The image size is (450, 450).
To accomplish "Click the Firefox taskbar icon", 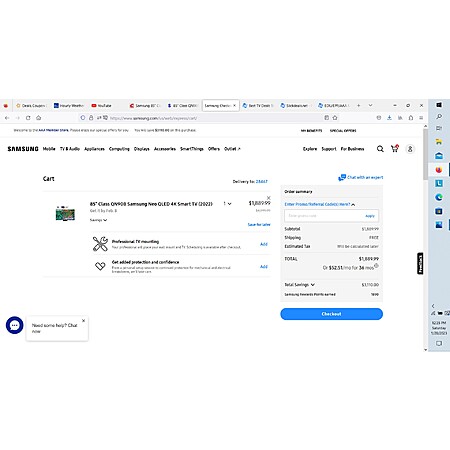I will pos(439,170).
